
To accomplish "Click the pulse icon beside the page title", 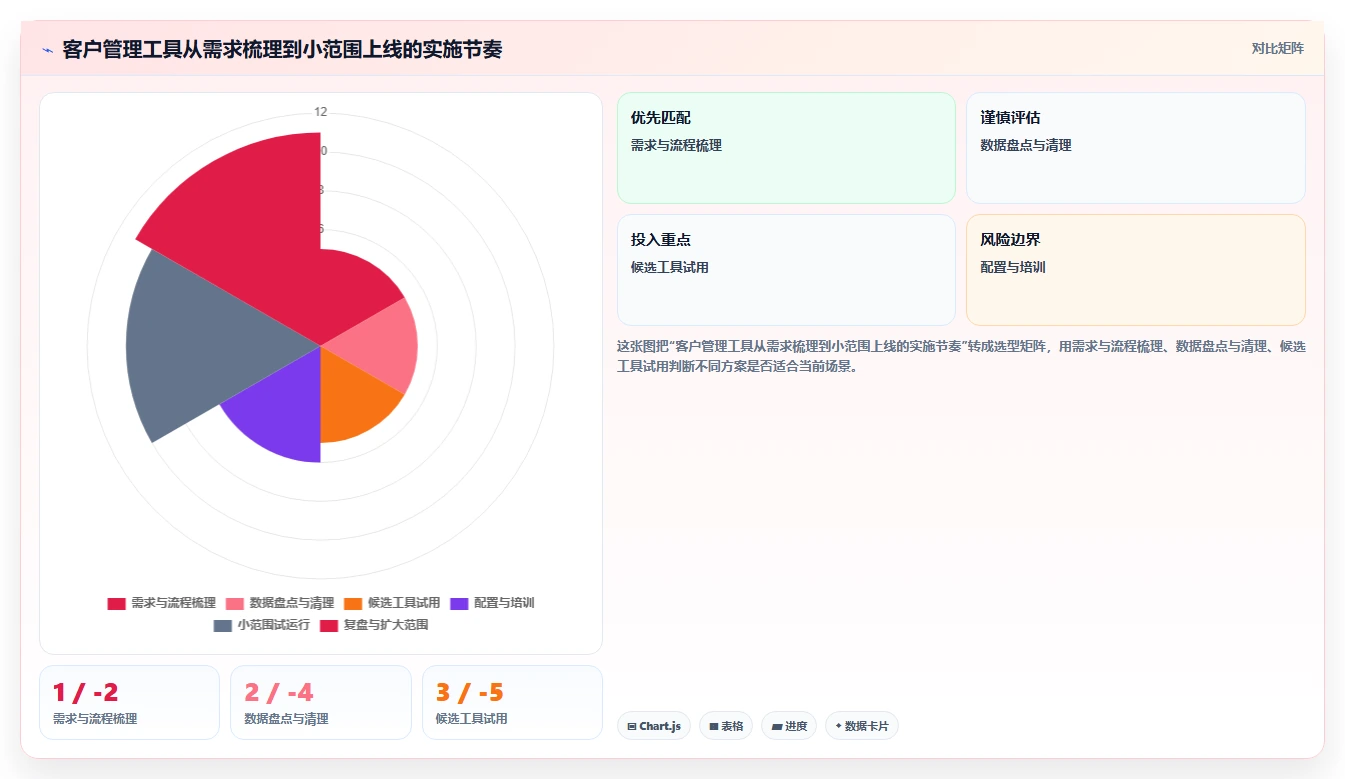I will (48, 49).
